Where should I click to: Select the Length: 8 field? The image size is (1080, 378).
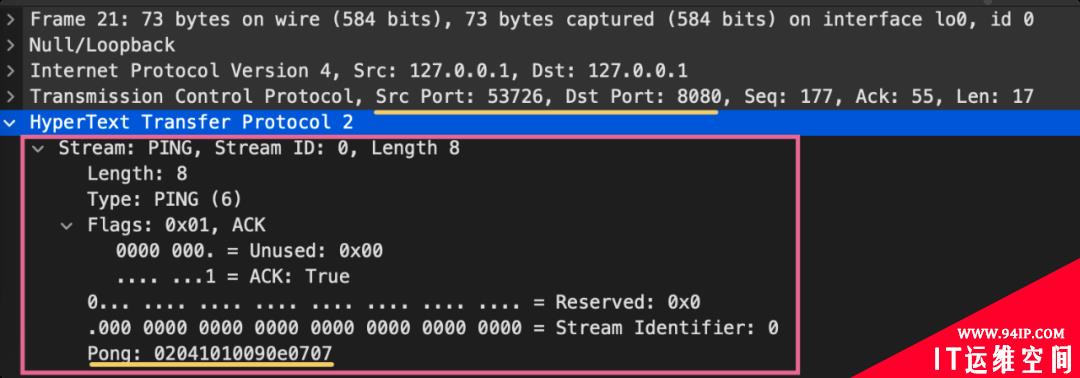[137, 174]
